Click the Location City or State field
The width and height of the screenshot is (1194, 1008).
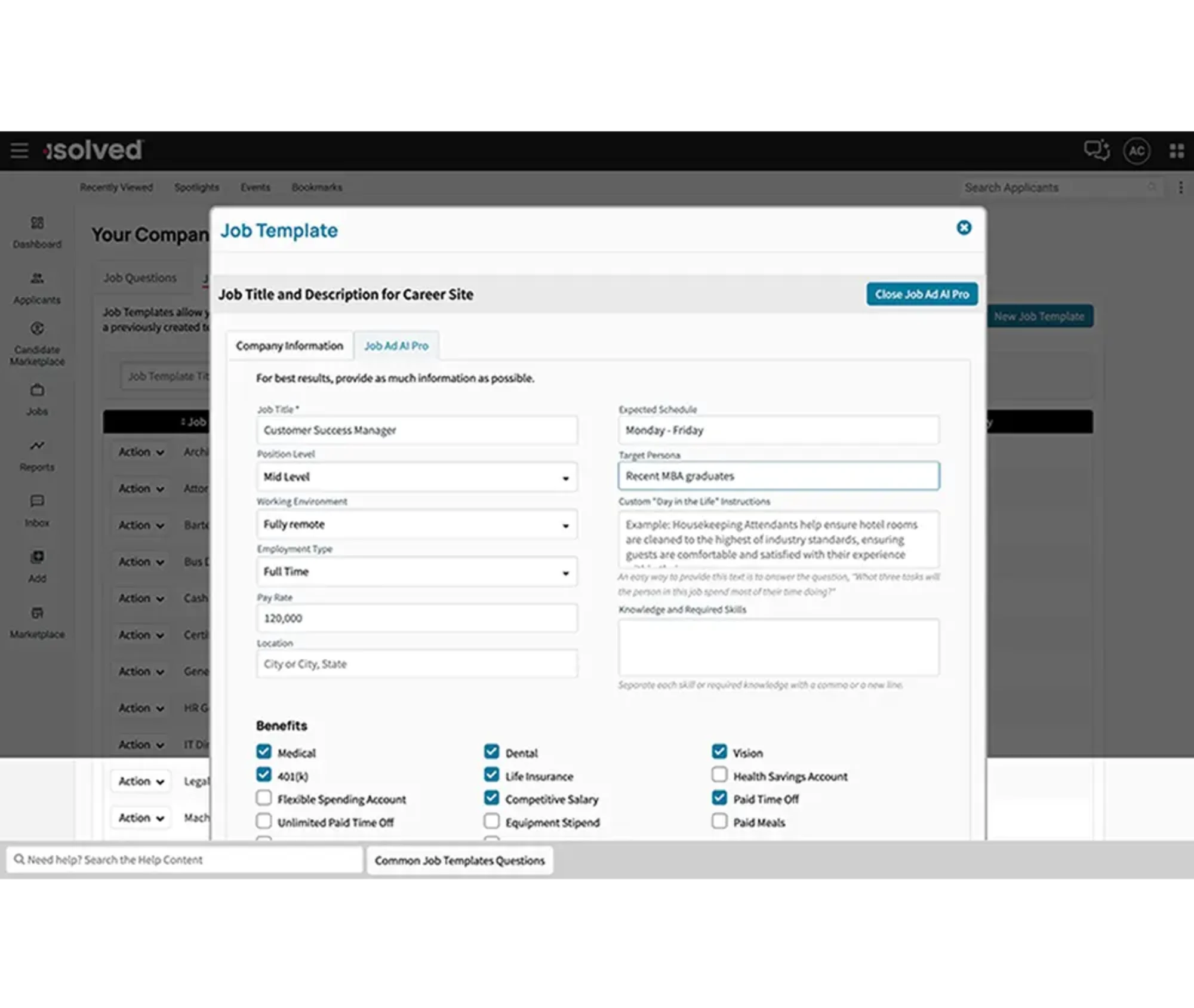pyautogui.click(x=416, y=663)
